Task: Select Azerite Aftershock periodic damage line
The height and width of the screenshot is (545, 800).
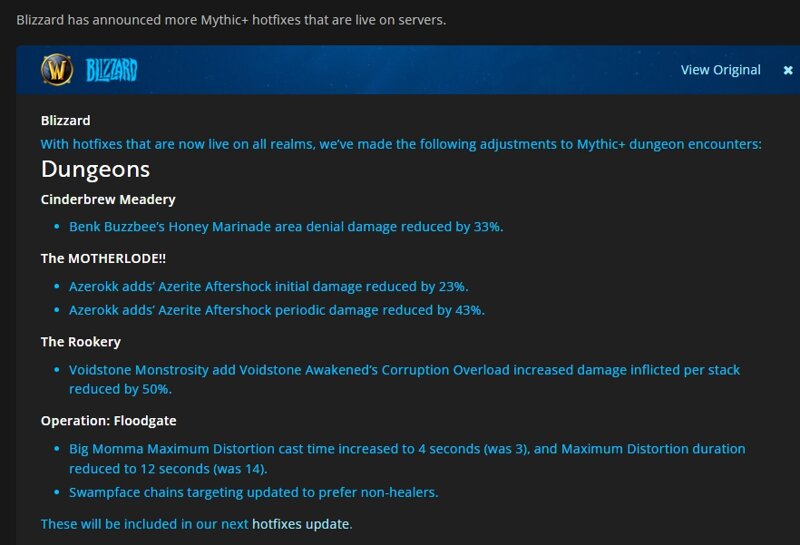Action: click(x=277, y=310)
